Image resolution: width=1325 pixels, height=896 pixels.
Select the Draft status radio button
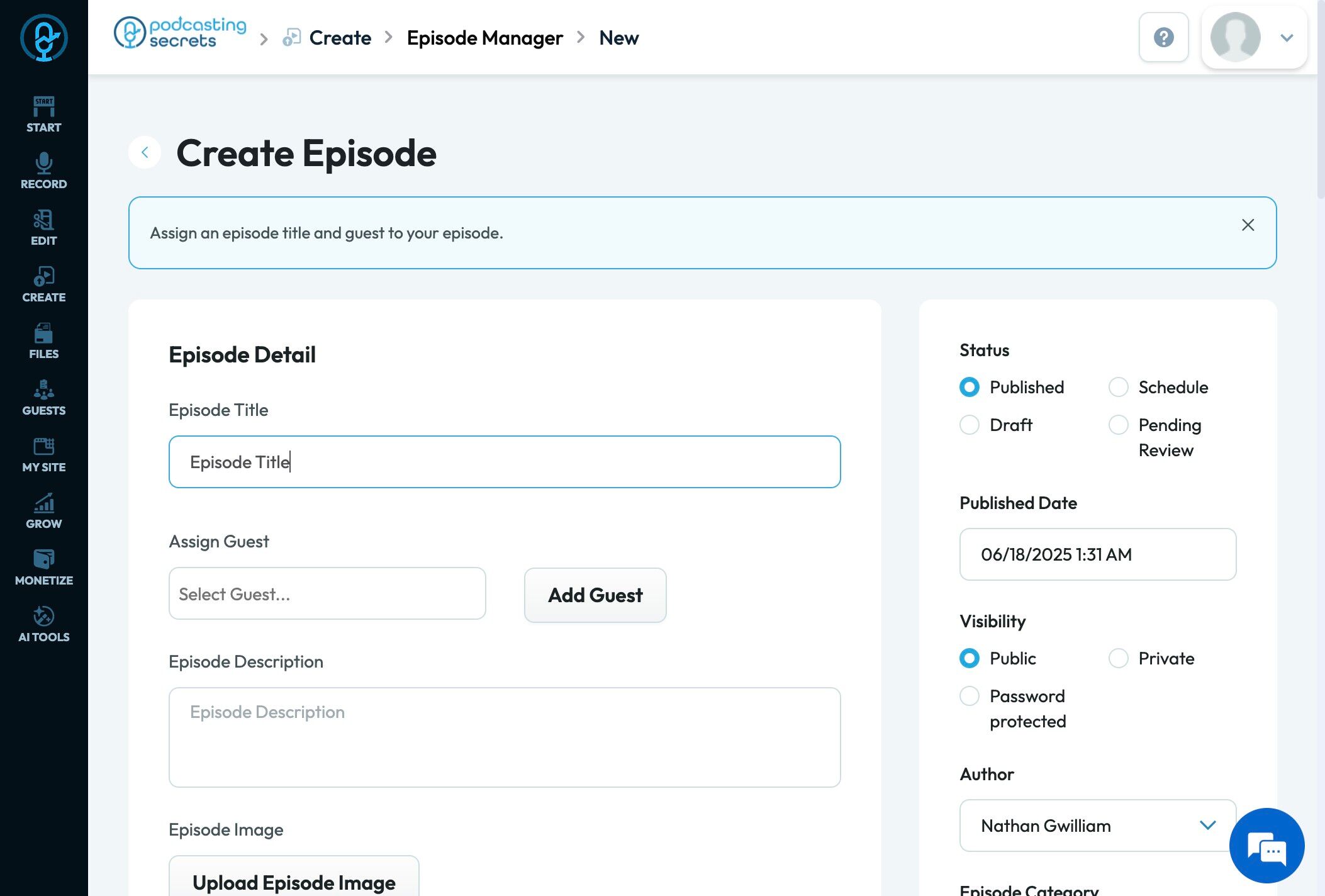[970, 425]
